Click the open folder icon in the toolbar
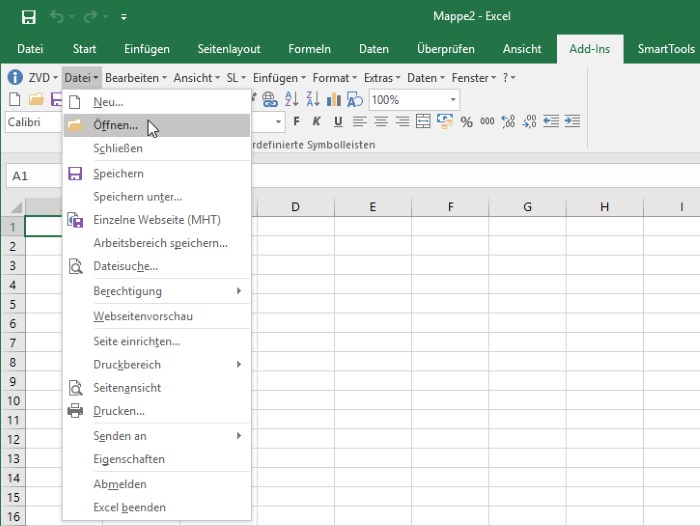Screen dimensions: 700x526 point(36,99)
